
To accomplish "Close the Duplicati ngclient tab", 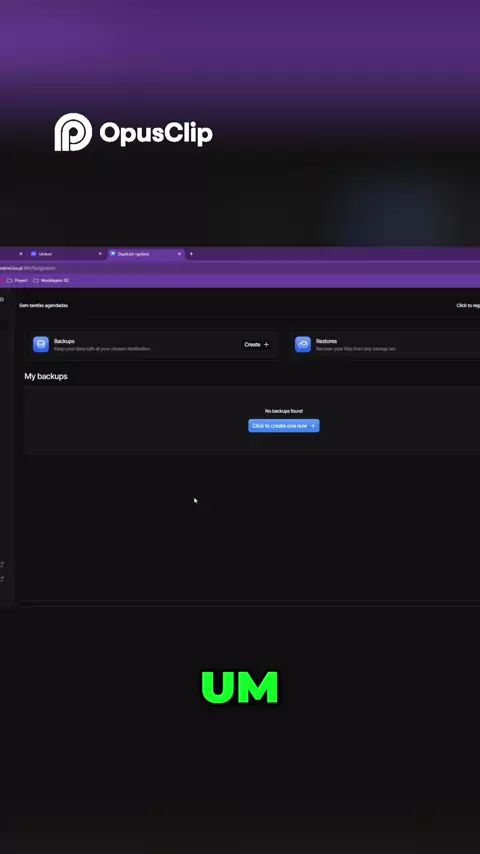I will click(179, 254).
